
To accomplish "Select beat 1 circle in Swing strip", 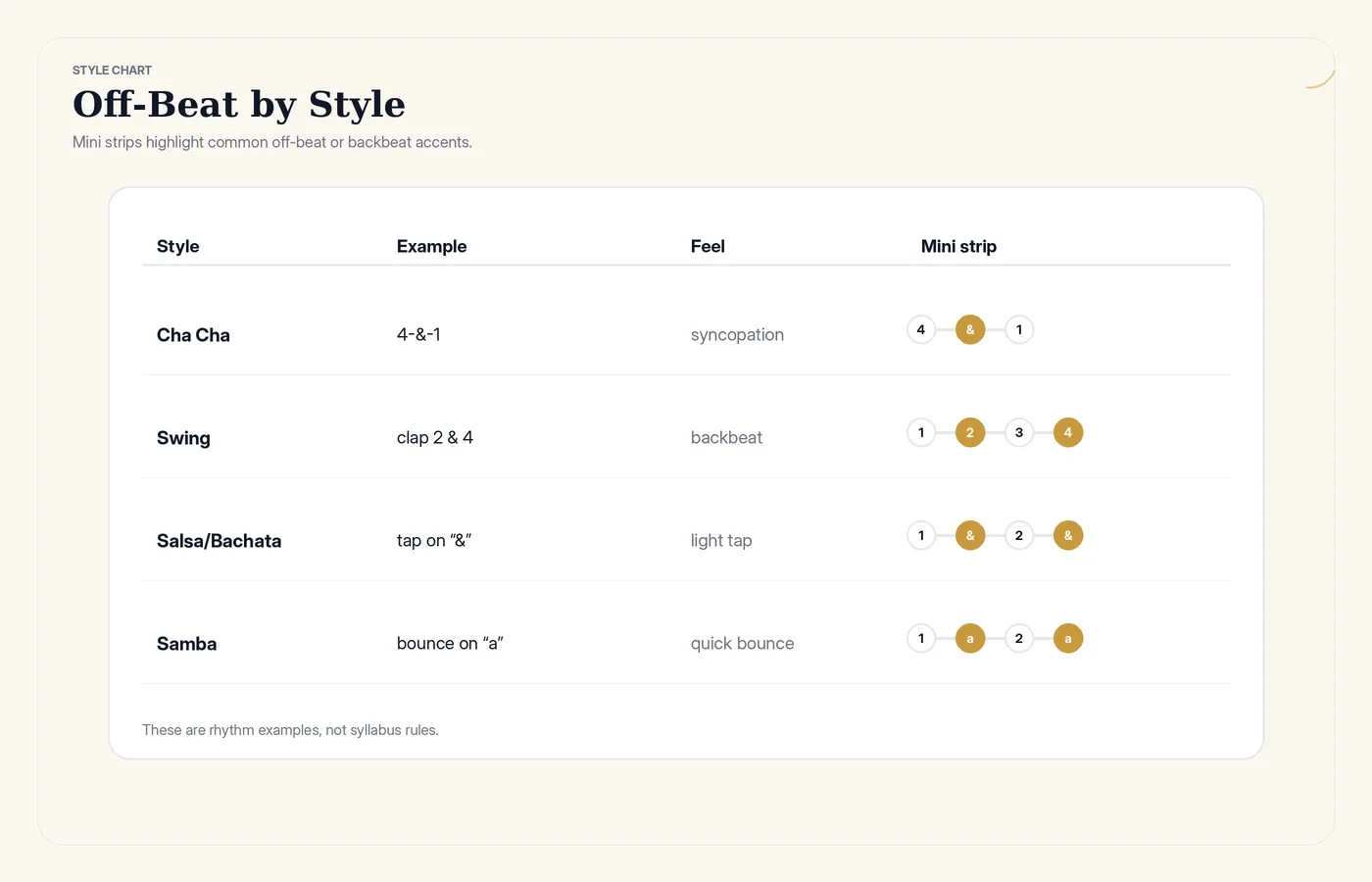I will click(x=921, y=433).
